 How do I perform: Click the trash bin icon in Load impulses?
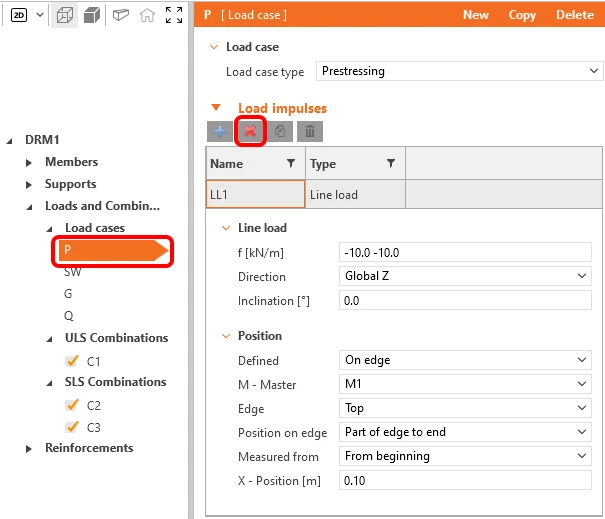coord(310,132)
